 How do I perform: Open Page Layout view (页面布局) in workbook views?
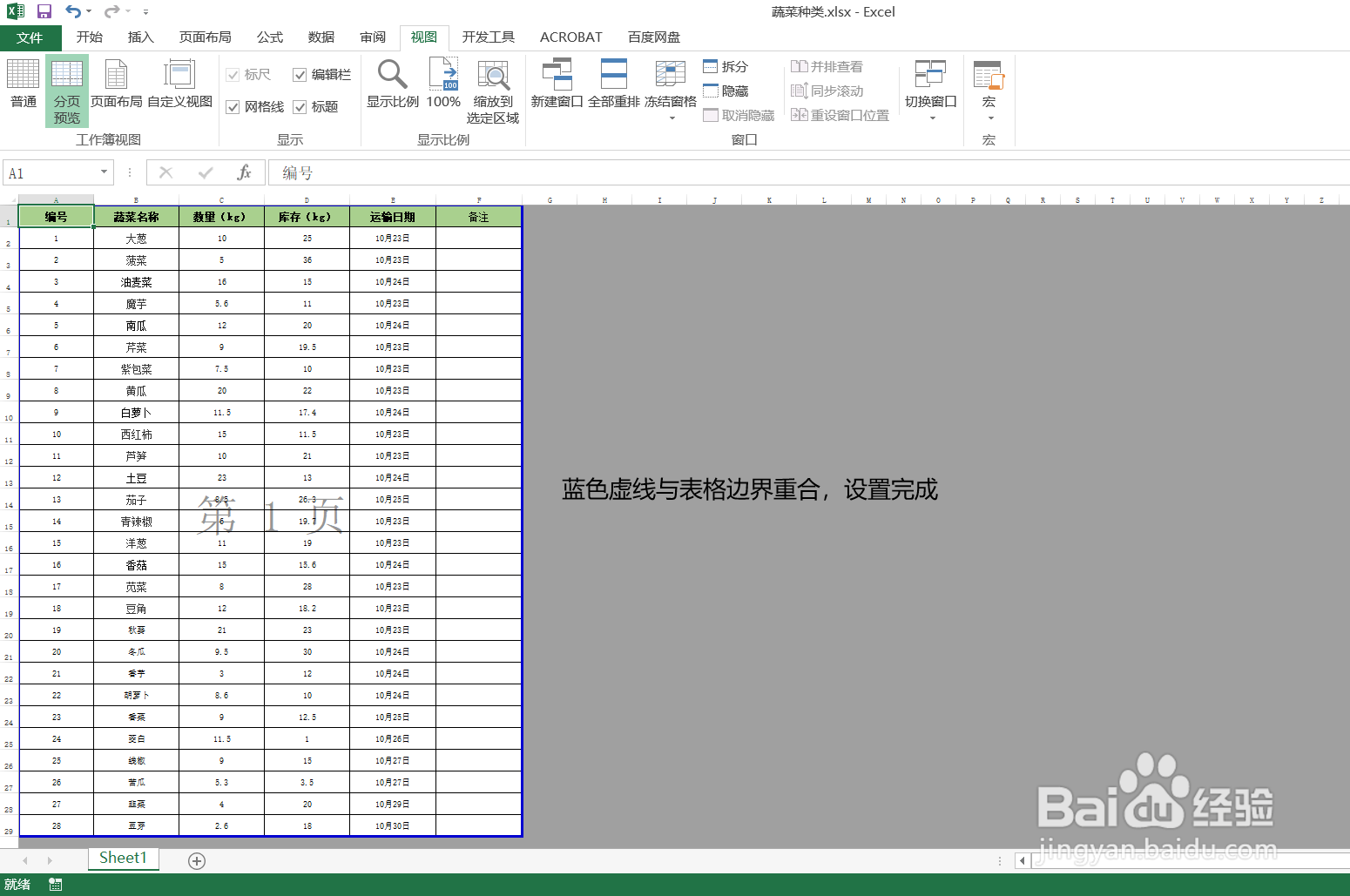pos(116,84)
